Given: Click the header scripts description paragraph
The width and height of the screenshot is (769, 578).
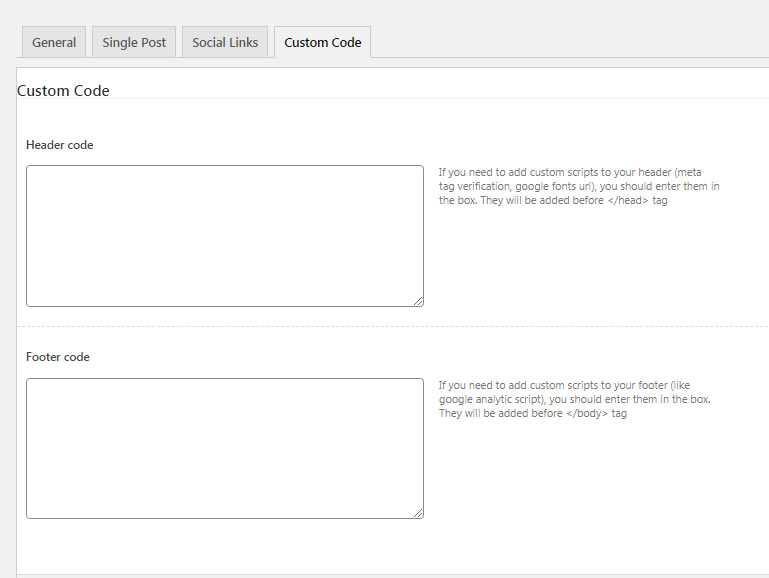Looking at the screenshot, I should tap(579, 186).
